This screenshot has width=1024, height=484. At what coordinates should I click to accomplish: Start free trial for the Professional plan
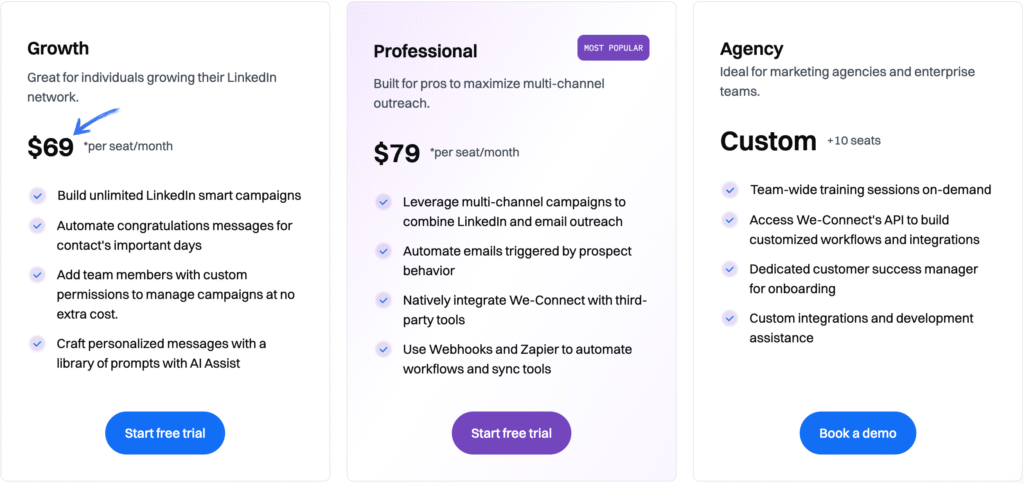coord(511,433)
